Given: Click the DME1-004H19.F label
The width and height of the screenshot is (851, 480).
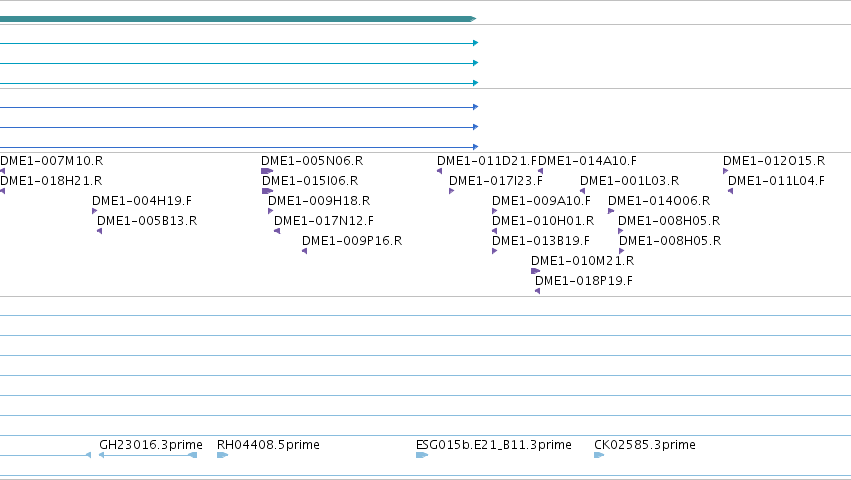Looking at the screenshot, I should pos(142,201).
